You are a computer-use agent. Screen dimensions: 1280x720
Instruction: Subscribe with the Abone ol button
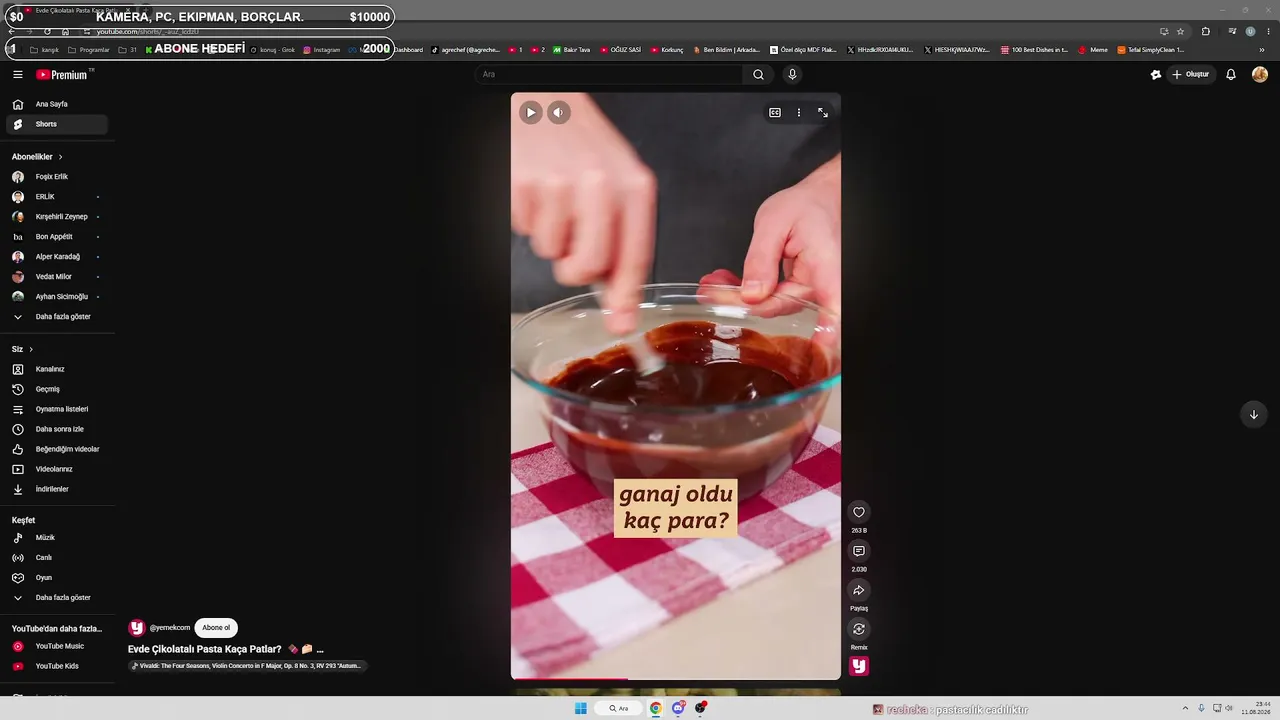coord(216,628)
